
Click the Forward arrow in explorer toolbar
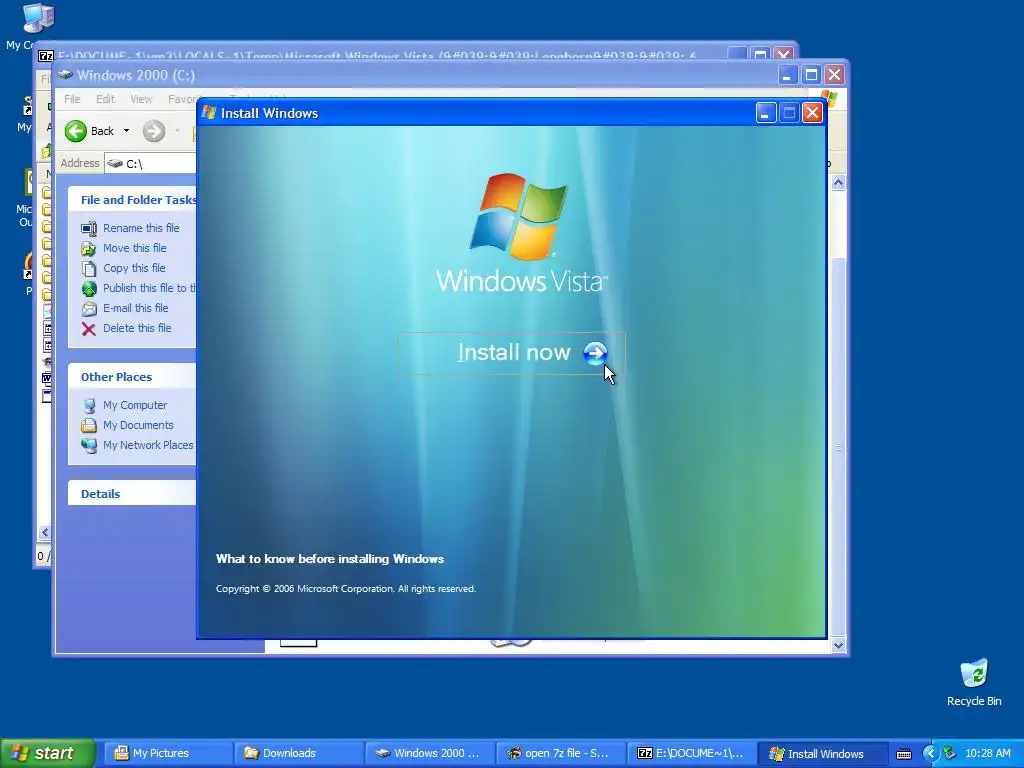(x=154, y=131)
